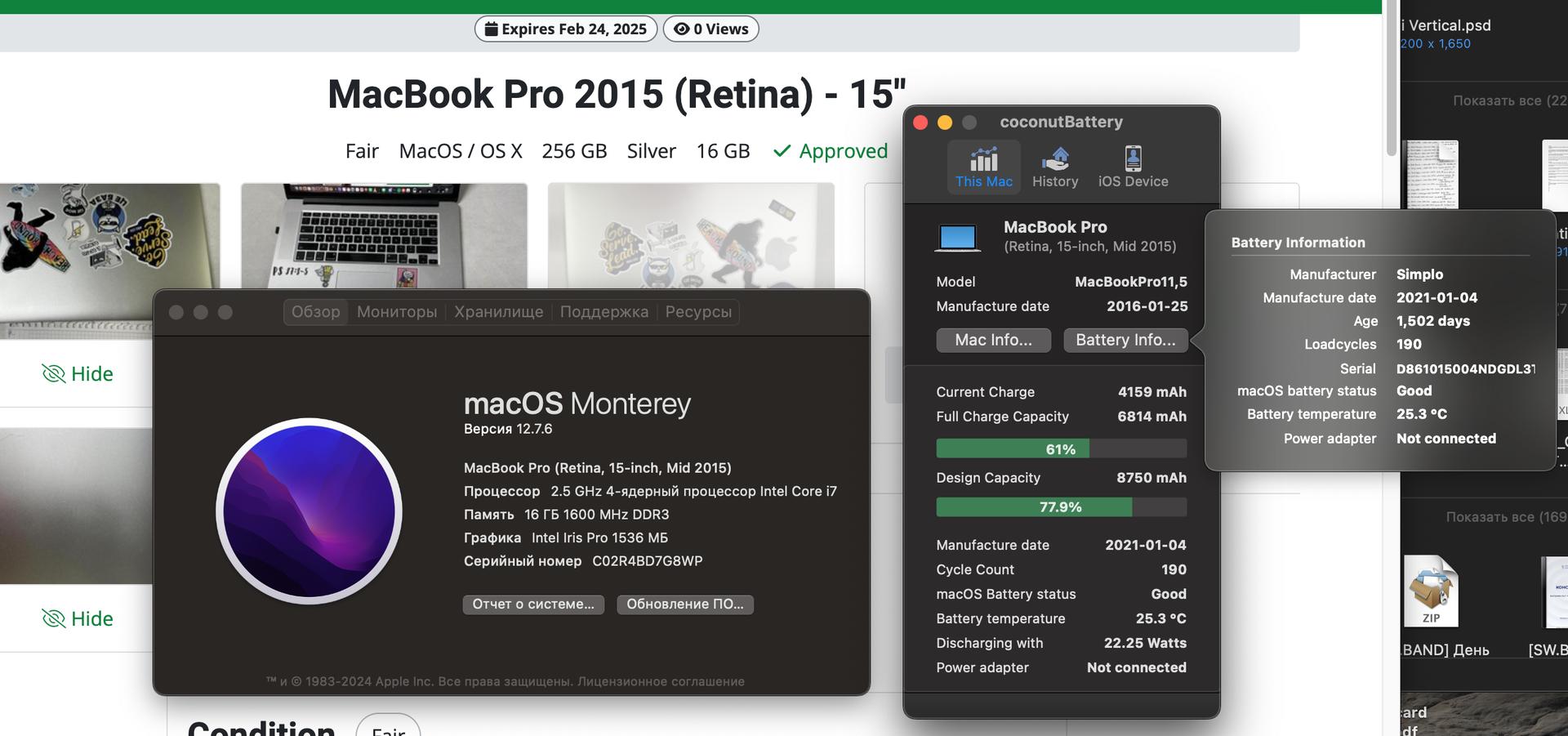Click the Simplo manufacturer value
The height and width of the screenshot is (736, 1568).
point(1419,274)
